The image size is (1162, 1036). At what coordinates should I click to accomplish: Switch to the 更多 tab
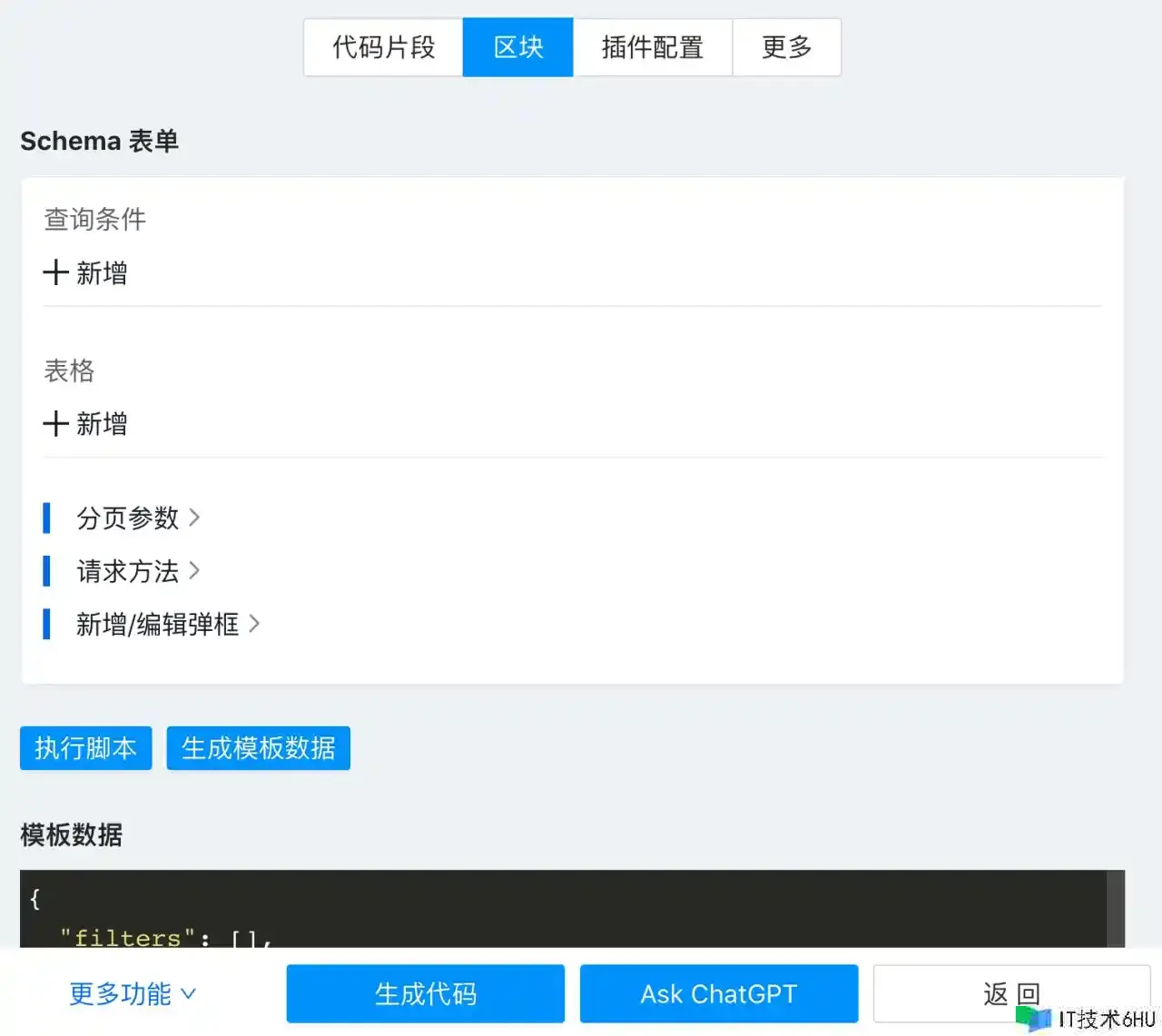(786, 47)
